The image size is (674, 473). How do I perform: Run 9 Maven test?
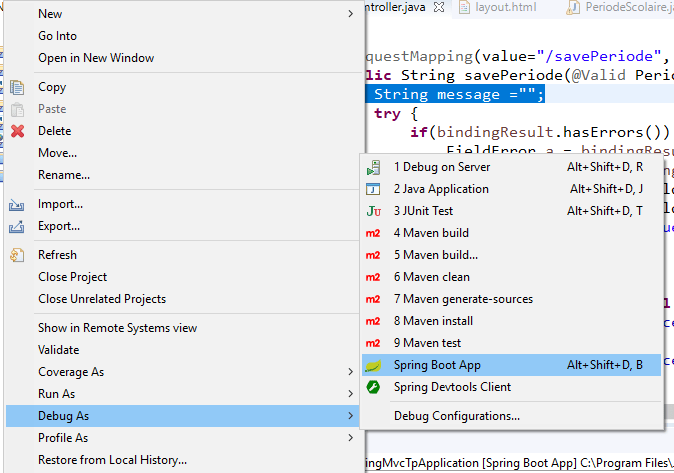[512, 343]
